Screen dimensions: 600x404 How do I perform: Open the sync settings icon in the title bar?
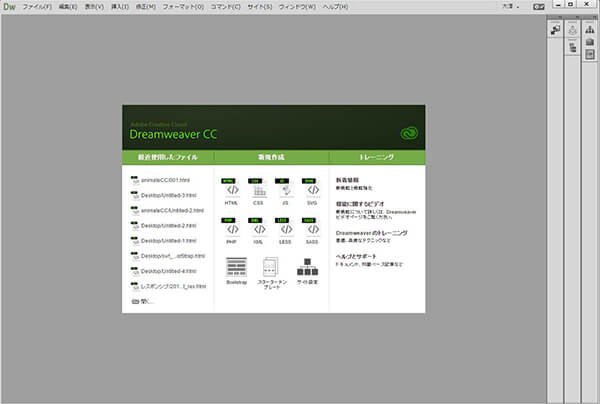[539, 7]
